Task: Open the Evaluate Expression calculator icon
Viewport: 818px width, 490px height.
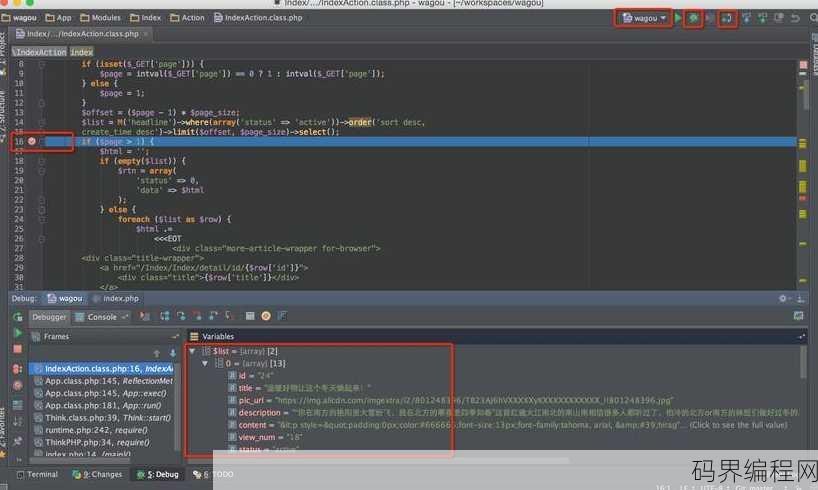Action: 250,316
